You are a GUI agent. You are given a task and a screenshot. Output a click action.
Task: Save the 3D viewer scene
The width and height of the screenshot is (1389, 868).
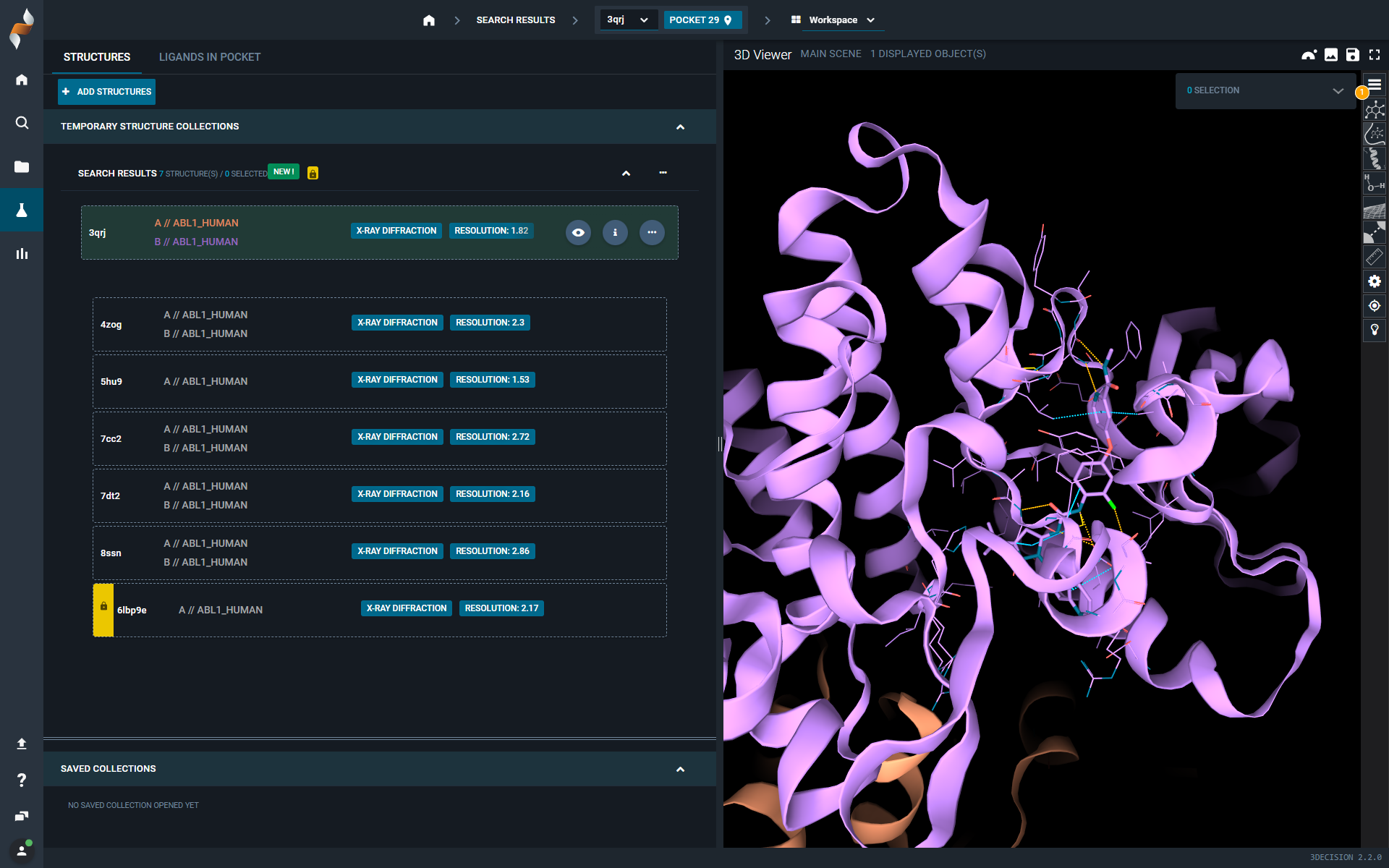click(x=1352, y=54)
